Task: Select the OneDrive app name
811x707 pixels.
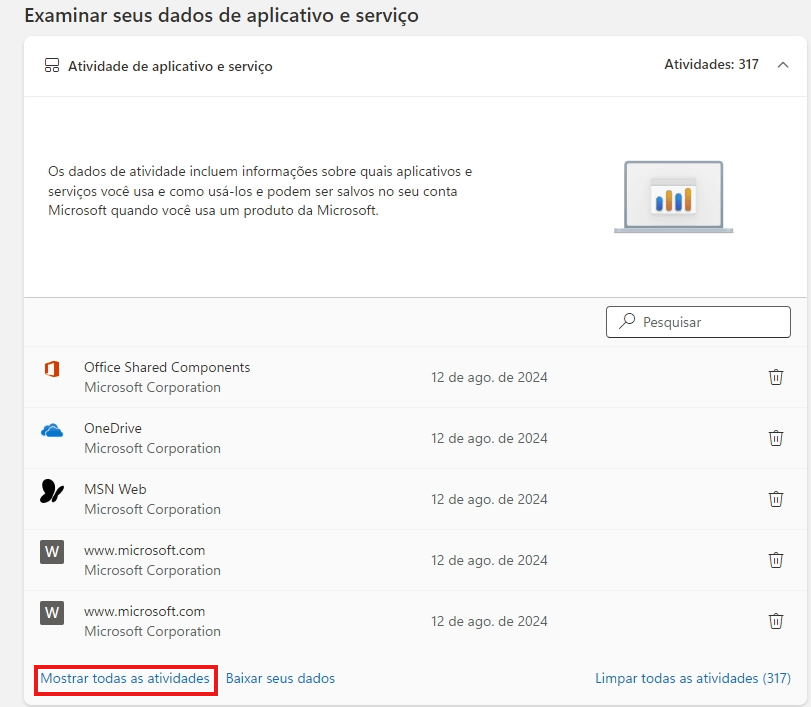Action: 113,428
